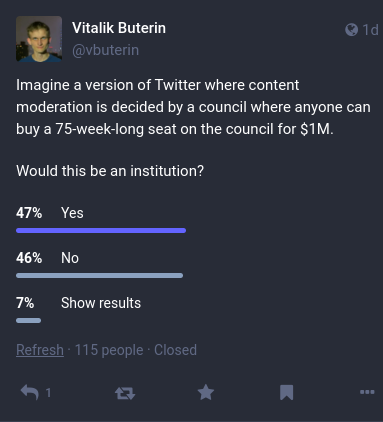Favourite the post with the star icon
This screenshot has height=422, width=383.
pos(206,392)
